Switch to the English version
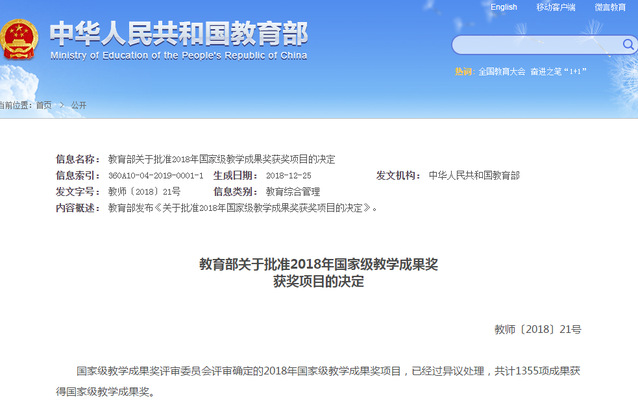 pos(504,7)
